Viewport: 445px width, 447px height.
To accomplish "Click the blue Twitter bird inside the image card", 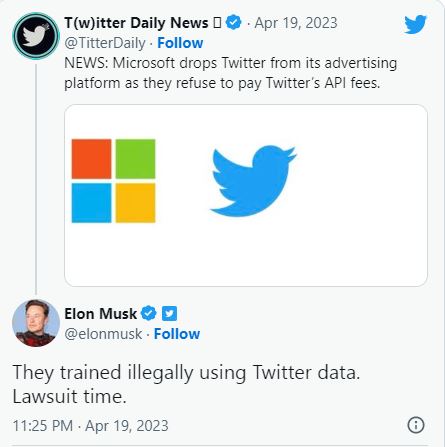I will (x=253, y=180).
